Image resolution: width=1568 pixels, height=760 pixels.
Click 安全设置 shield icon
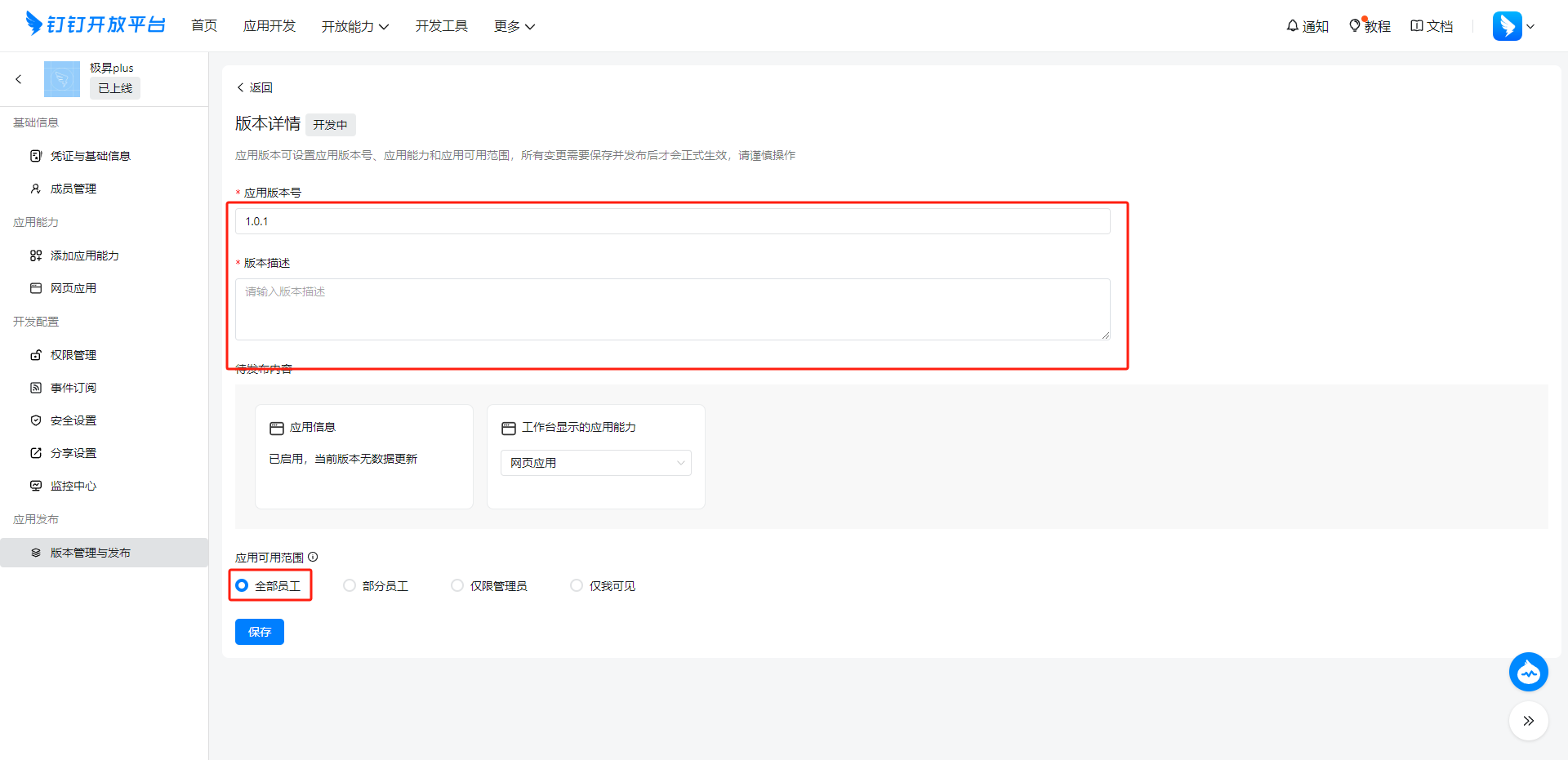[36, 420]
